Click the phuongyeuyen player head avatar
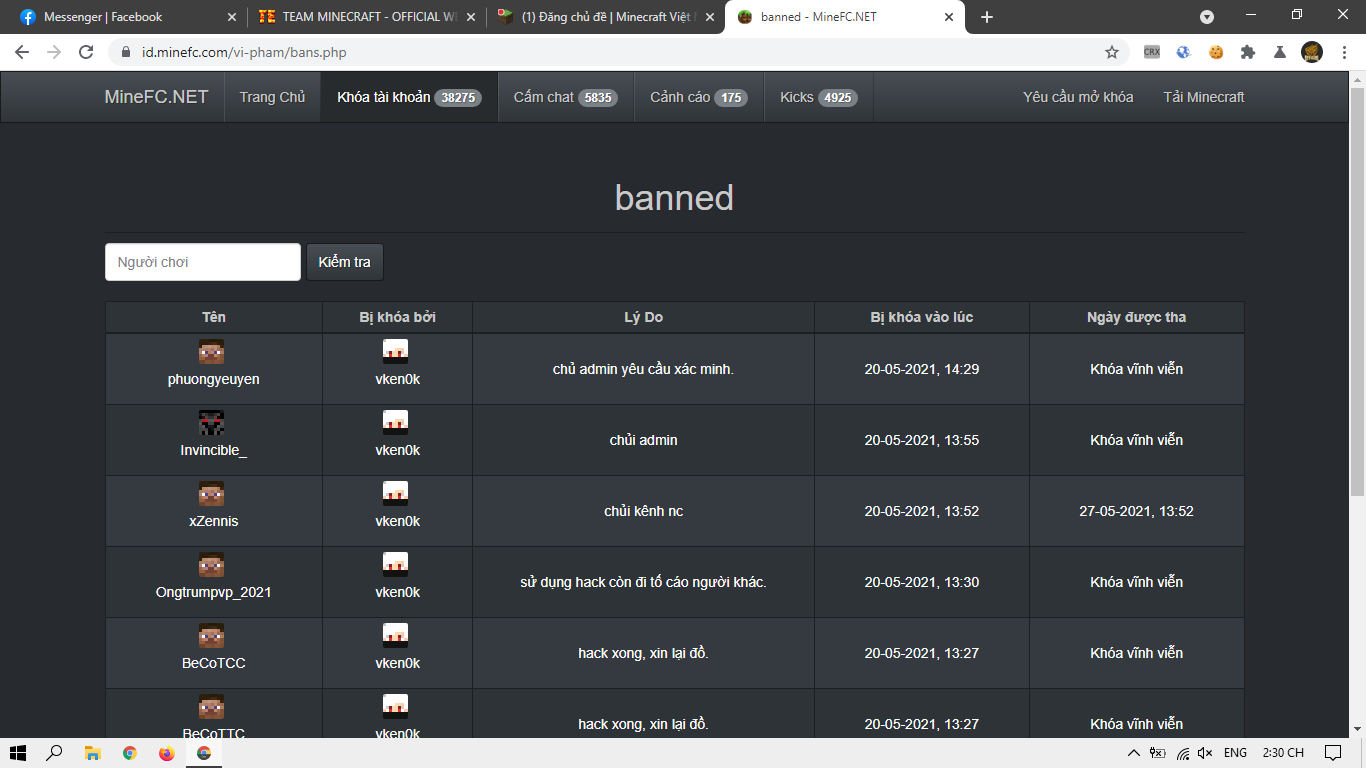This screenshot has height=768, width=1366. pos(212,351)
